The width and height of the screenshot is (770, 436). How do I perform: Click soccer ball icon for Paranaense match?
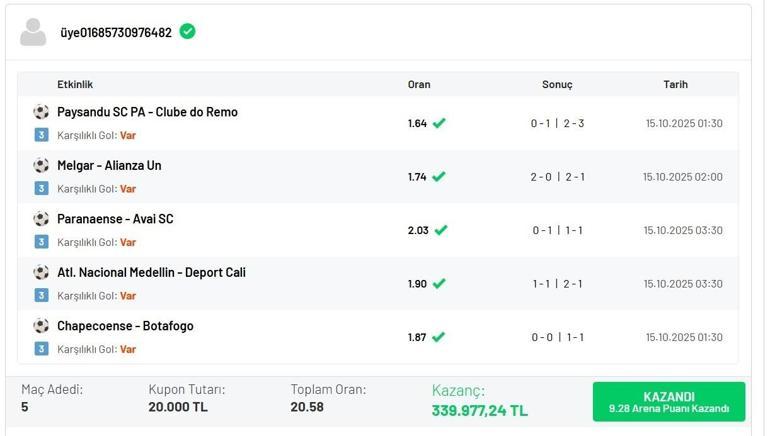tap(41, 219)
